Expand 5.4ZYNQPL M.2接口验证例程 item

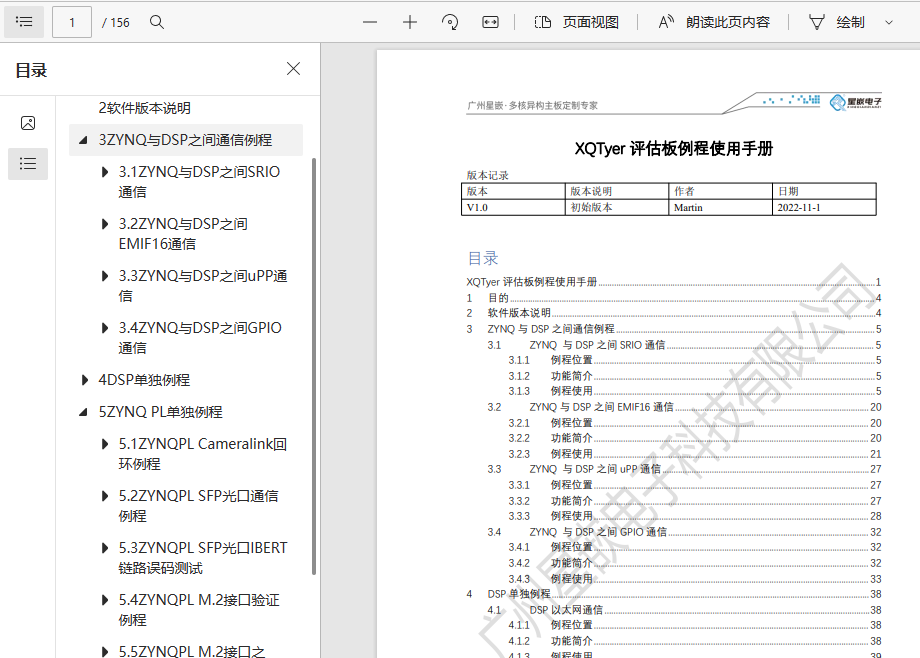tap(104, 600)
